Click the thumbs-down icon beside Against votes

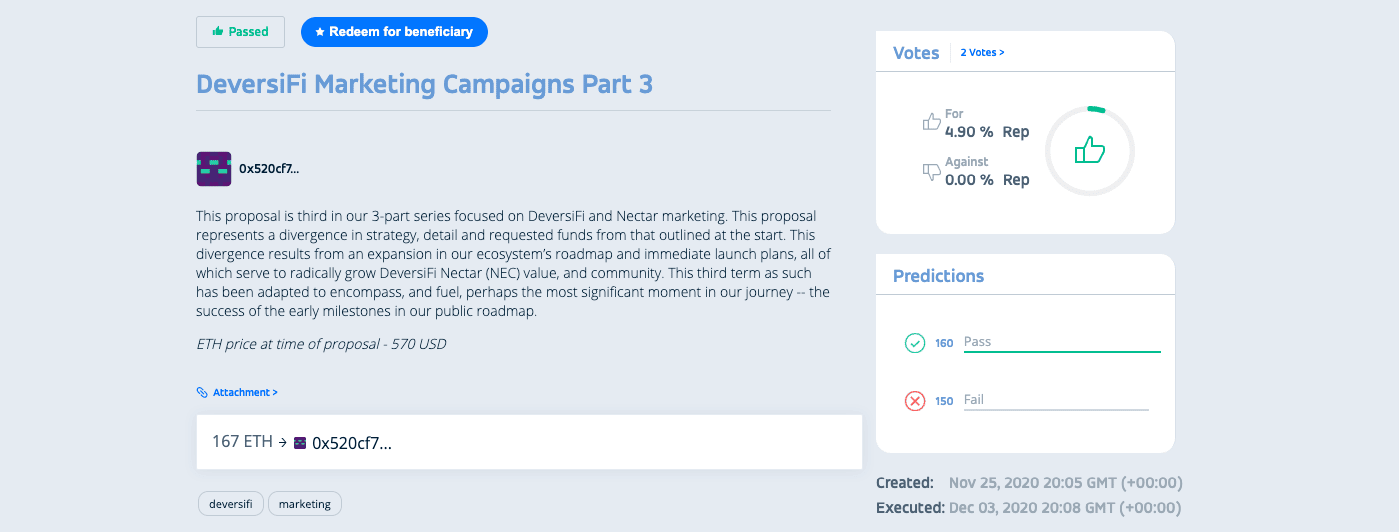[931, 172]
